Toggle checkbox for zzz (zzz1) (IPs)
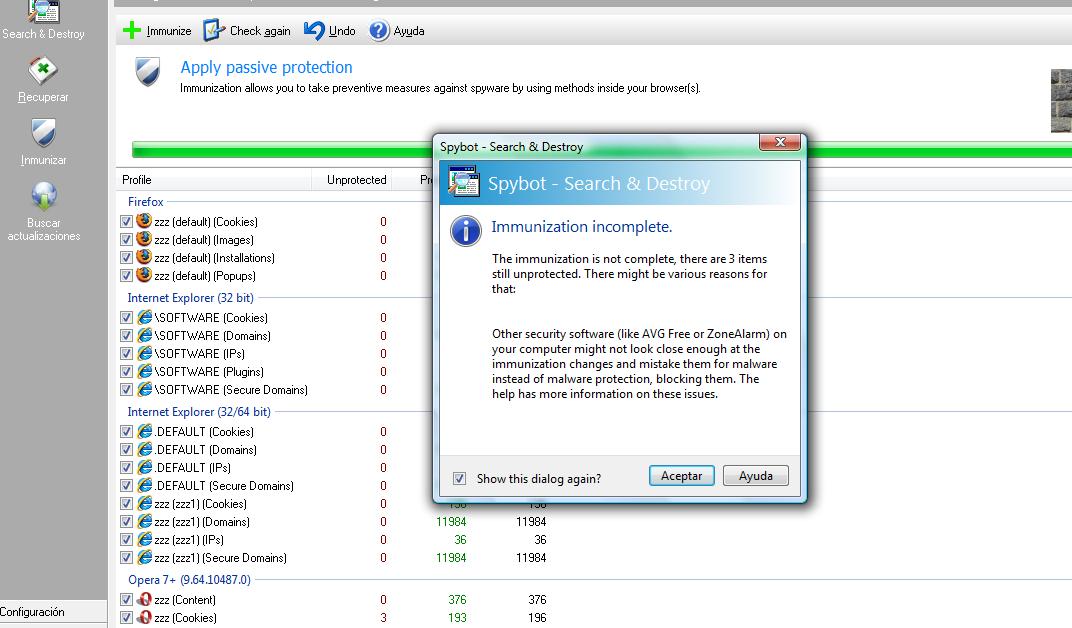1072x628 pixels. (126, 540)
